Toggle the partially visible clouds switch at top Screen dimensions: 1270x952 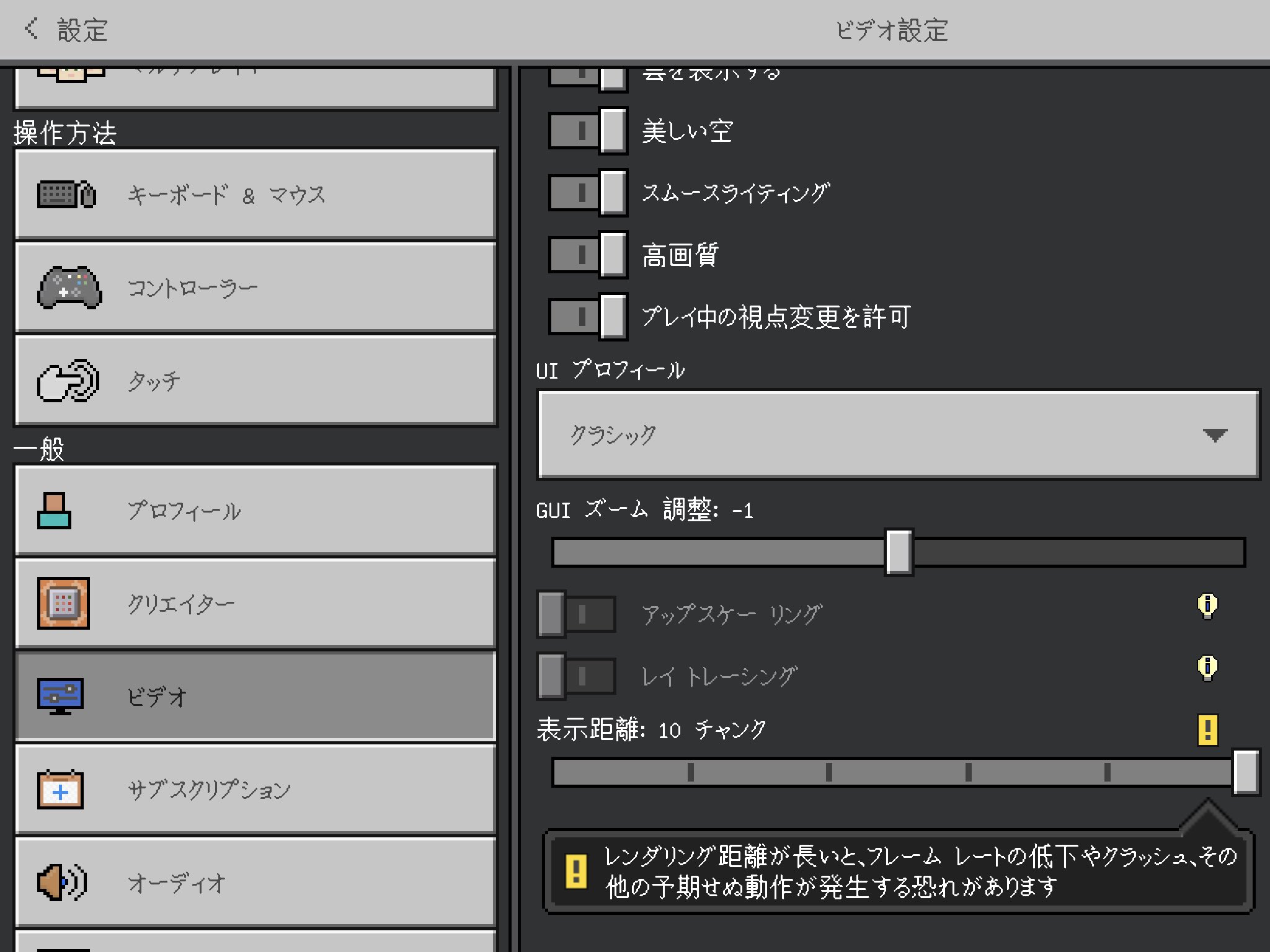click(588, 79)
